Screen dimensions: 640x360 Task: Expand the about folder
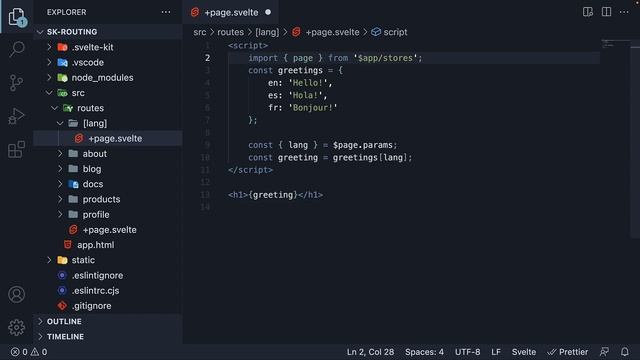[60, 154]
